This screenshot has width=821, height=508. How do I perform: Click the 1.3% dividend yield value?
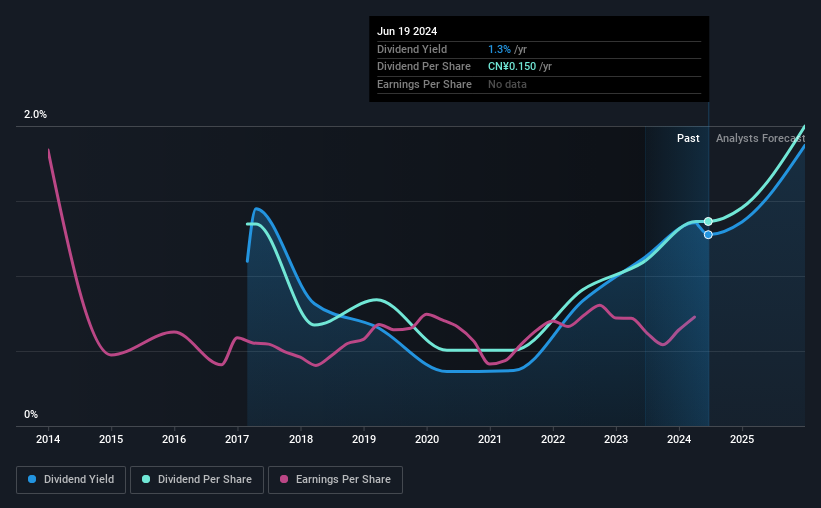click(499, 49)
